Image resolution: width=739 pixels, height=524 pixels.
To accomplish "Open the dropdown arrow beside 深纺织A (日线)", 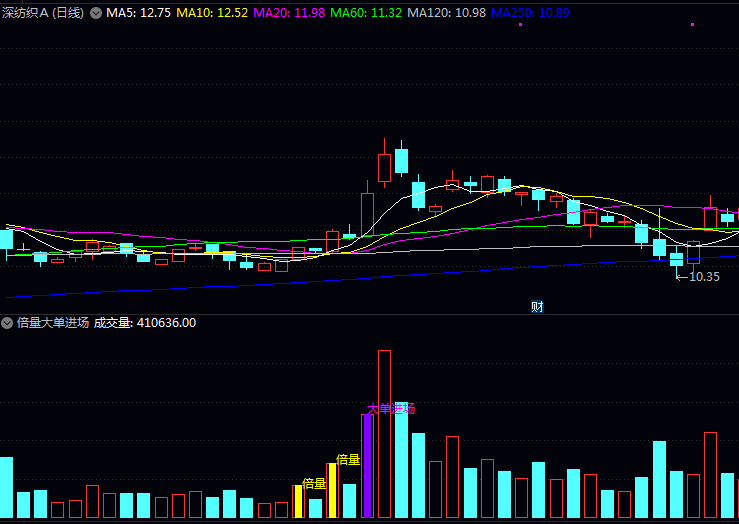I will 96,13.
